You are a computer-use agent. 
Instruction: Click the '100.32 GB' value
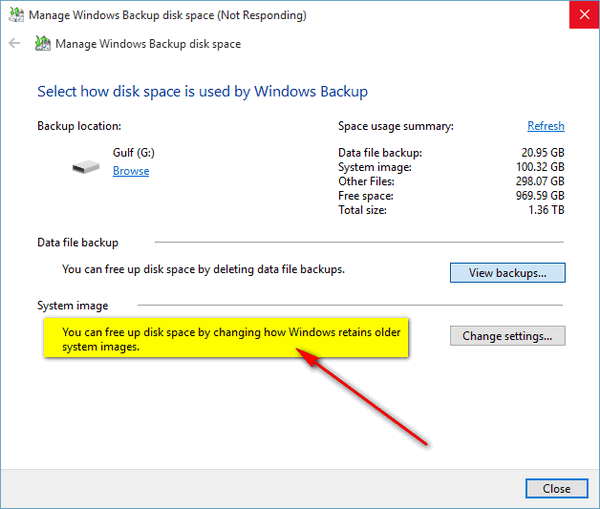540,167
